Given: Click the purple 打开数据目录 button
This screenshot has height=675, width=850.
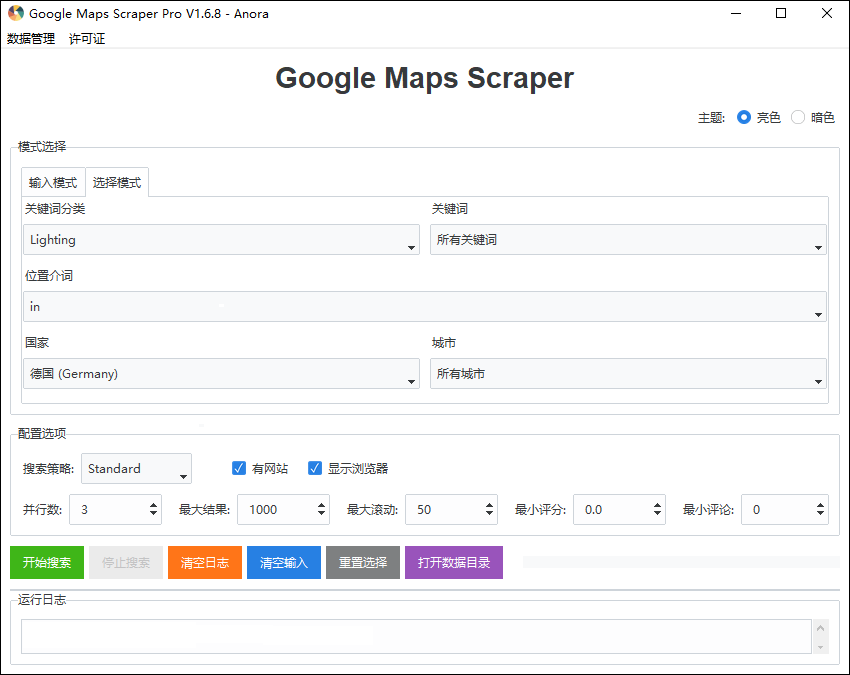Looking at the screenshot, I should click(x=454, y=562).
